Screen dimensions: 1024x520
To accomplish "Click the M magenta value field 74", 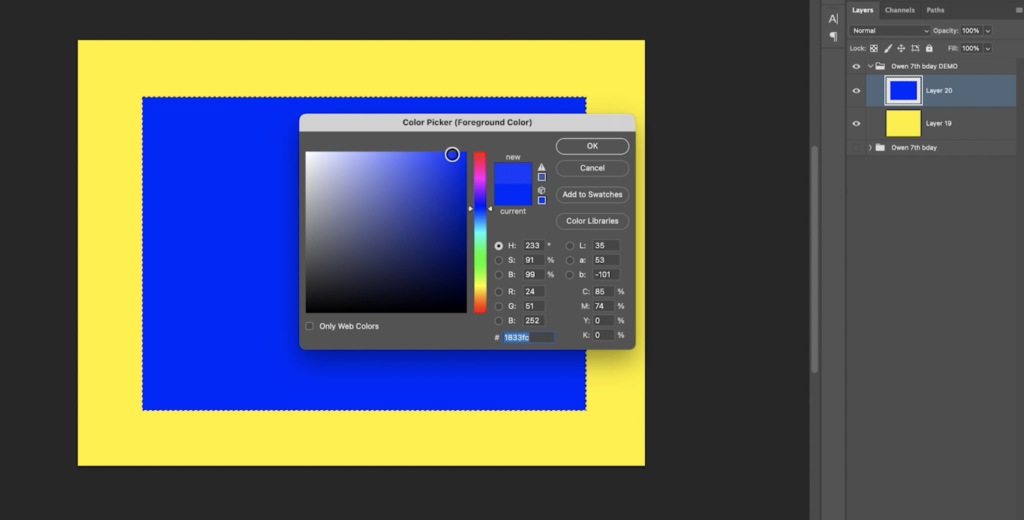I will pyautogui.click(x=603, y=306).
